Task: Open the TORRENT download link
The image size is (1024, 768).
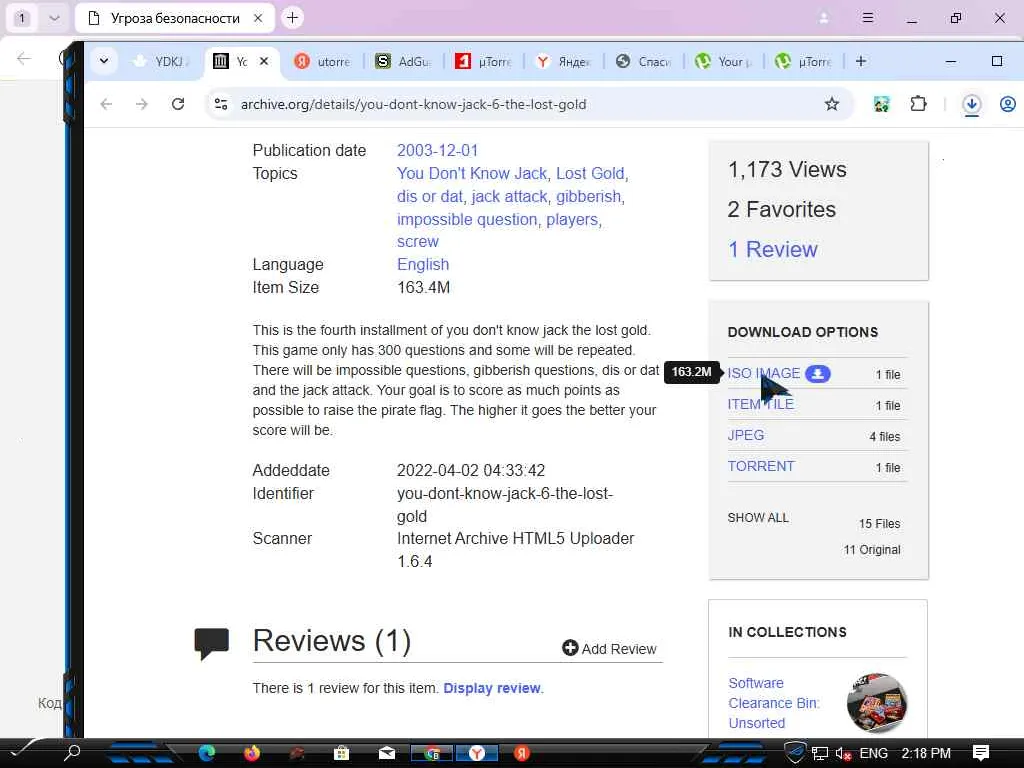Action: (x=761, y=466)
